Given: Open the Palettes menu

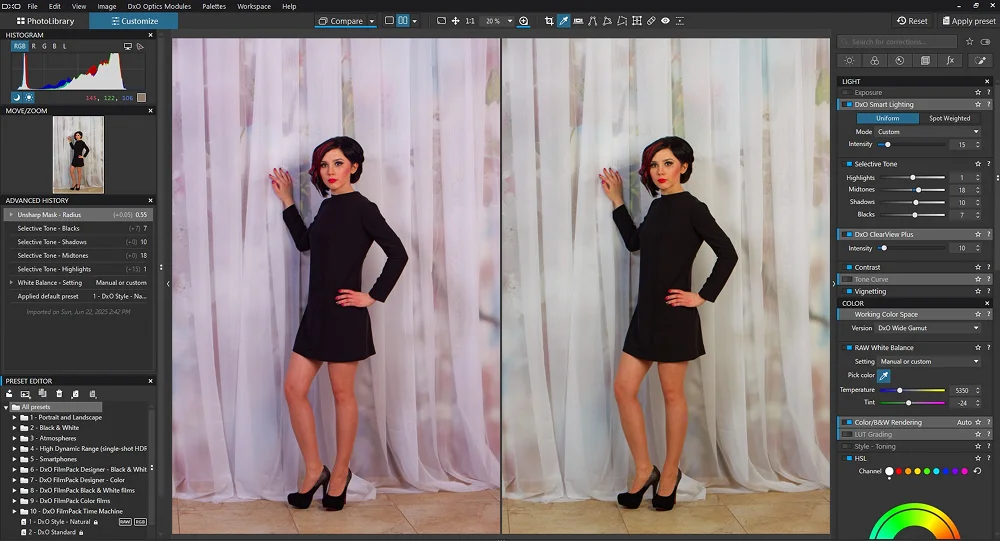Looking at the screenshot, I should (x=214, y=6).
